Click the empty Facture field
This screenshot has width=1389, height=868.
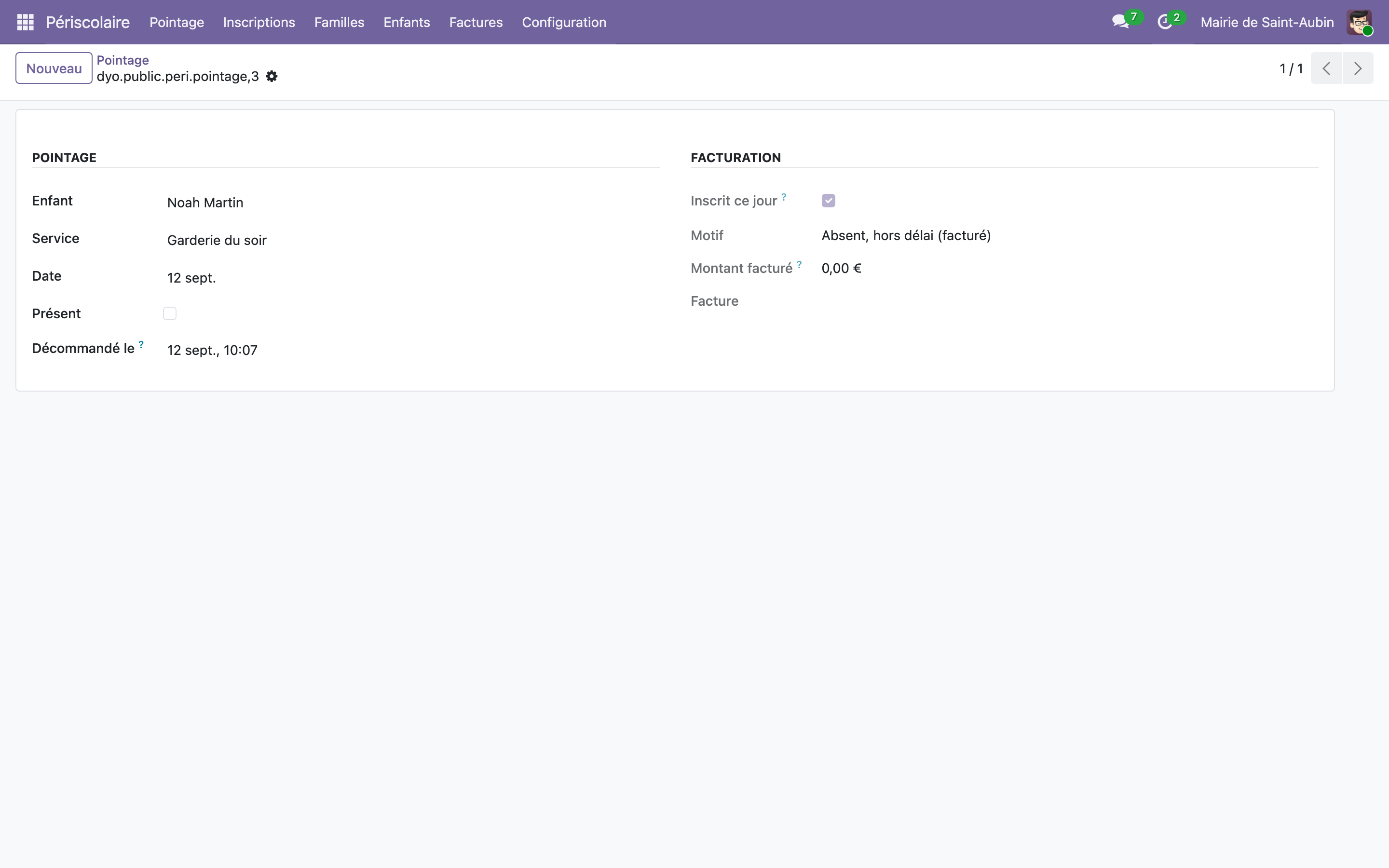(x=1069, y=301)
